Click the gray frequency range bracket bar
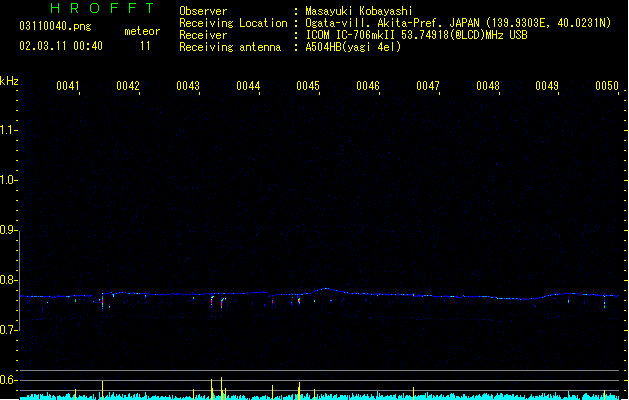Viewport: 629px width, 400px height. (x=20, y=280)
